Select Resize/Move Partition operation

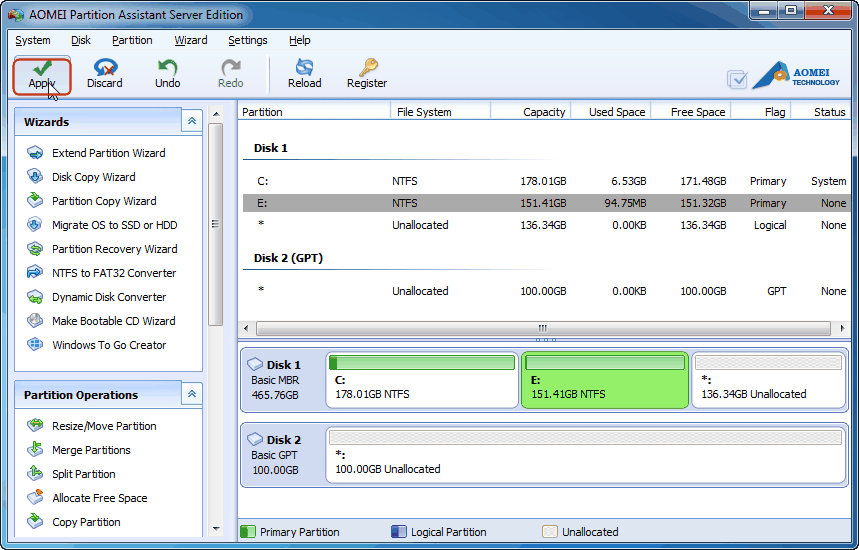[104, 426]
